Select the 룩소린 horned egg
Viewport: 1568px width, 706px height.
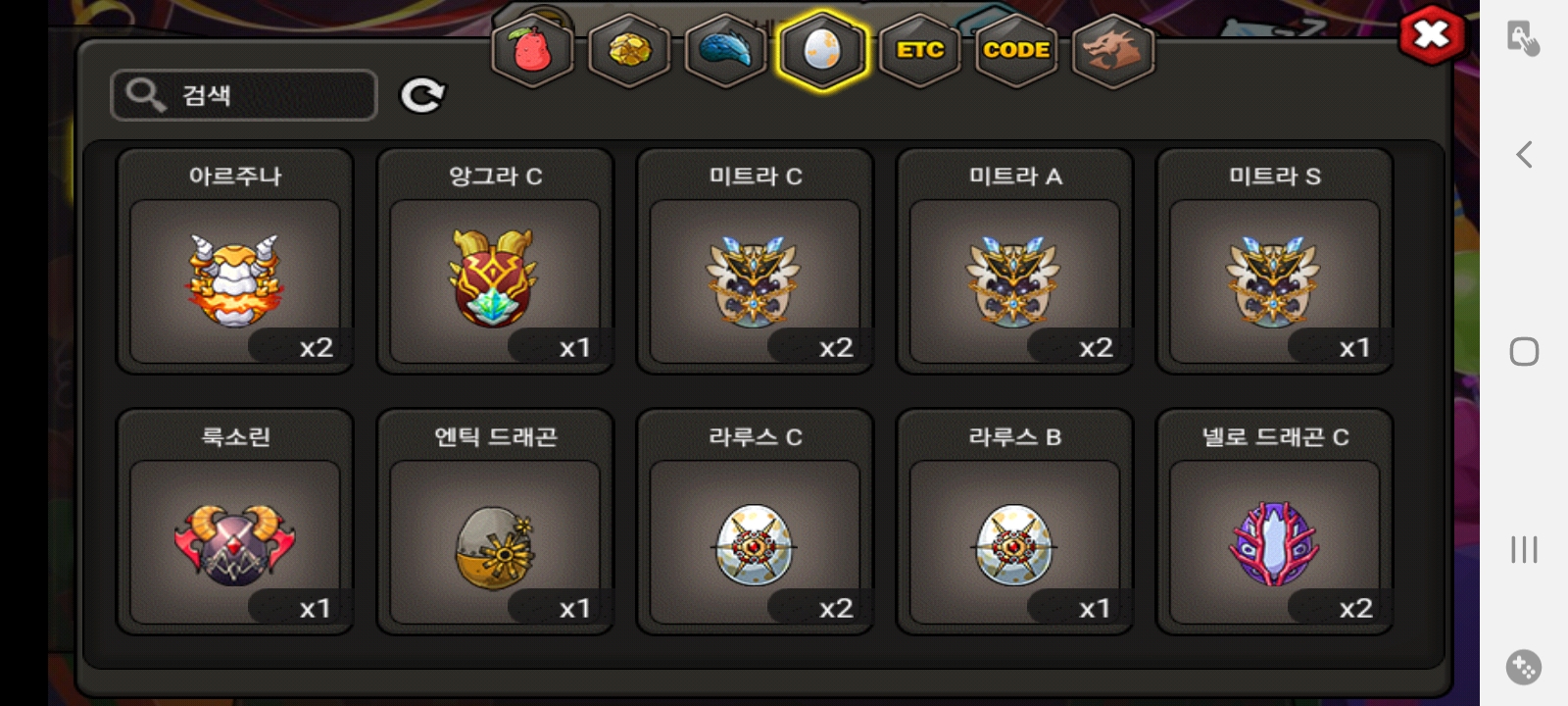(235, 522)
